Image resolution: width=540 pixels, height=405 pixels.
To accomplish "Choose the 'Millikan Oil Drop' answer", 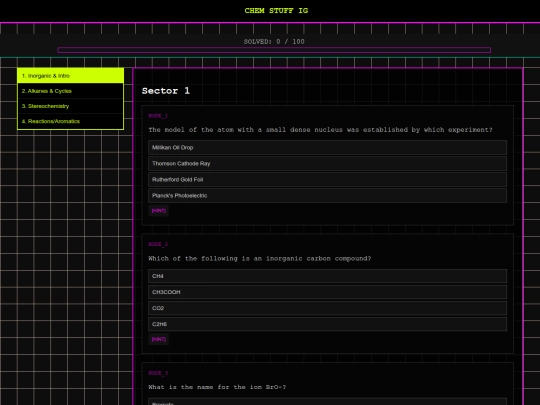I will [328, 147].
